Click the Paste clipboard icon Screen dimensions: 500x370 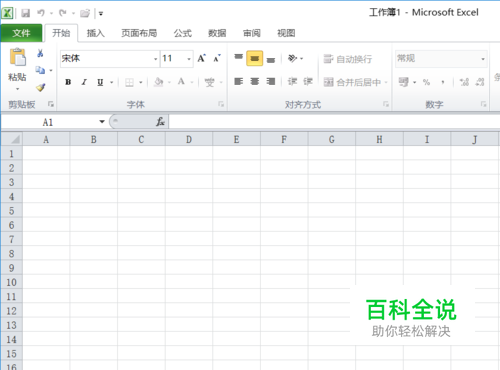(x=18, y=57)
